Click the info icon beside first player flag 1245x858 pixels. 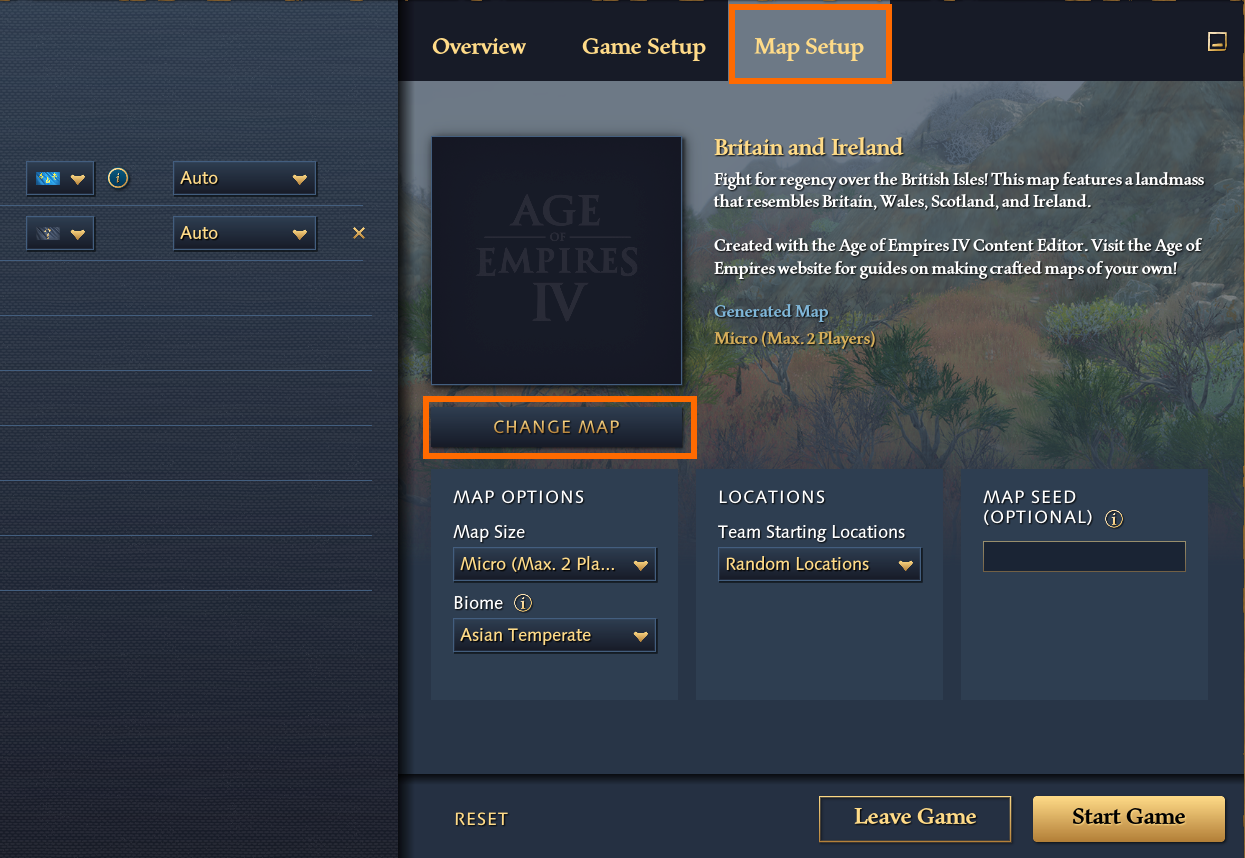[x=118, y=178]
